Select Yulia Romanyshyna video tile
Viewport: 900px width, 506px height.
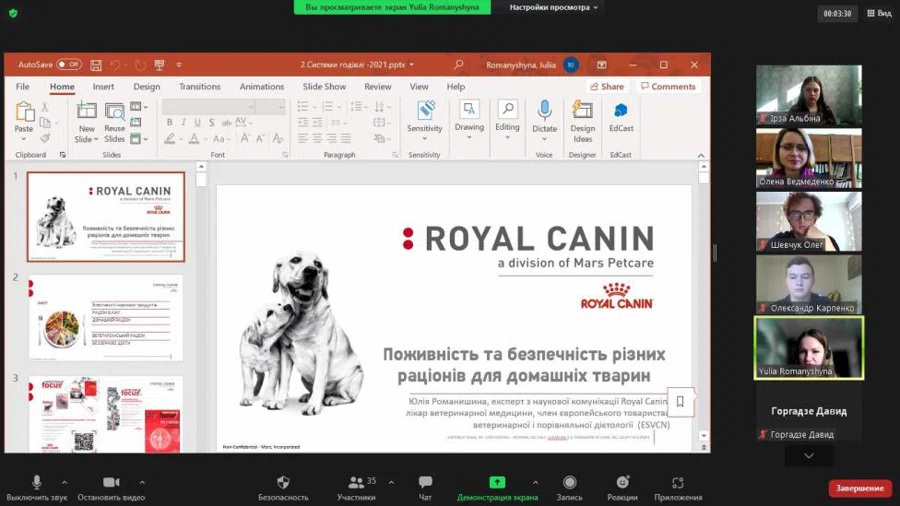809,348
